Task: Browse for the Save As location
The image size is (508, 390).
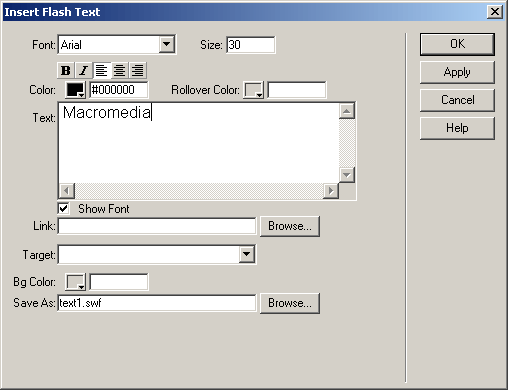Action: (290, 303)
